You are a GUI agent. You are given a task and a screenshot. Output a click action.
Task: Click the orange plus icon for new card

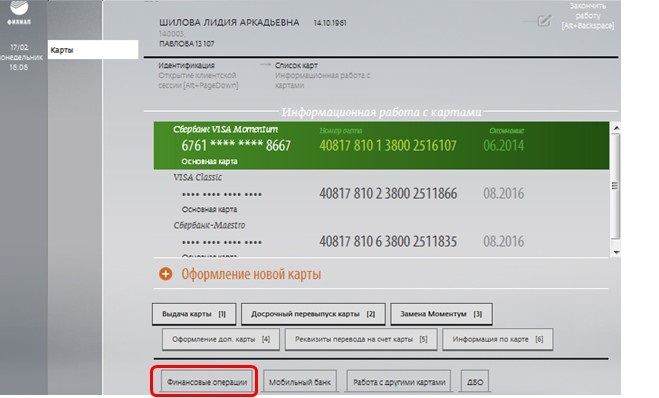pyautogui.click(x=166, y=274)
